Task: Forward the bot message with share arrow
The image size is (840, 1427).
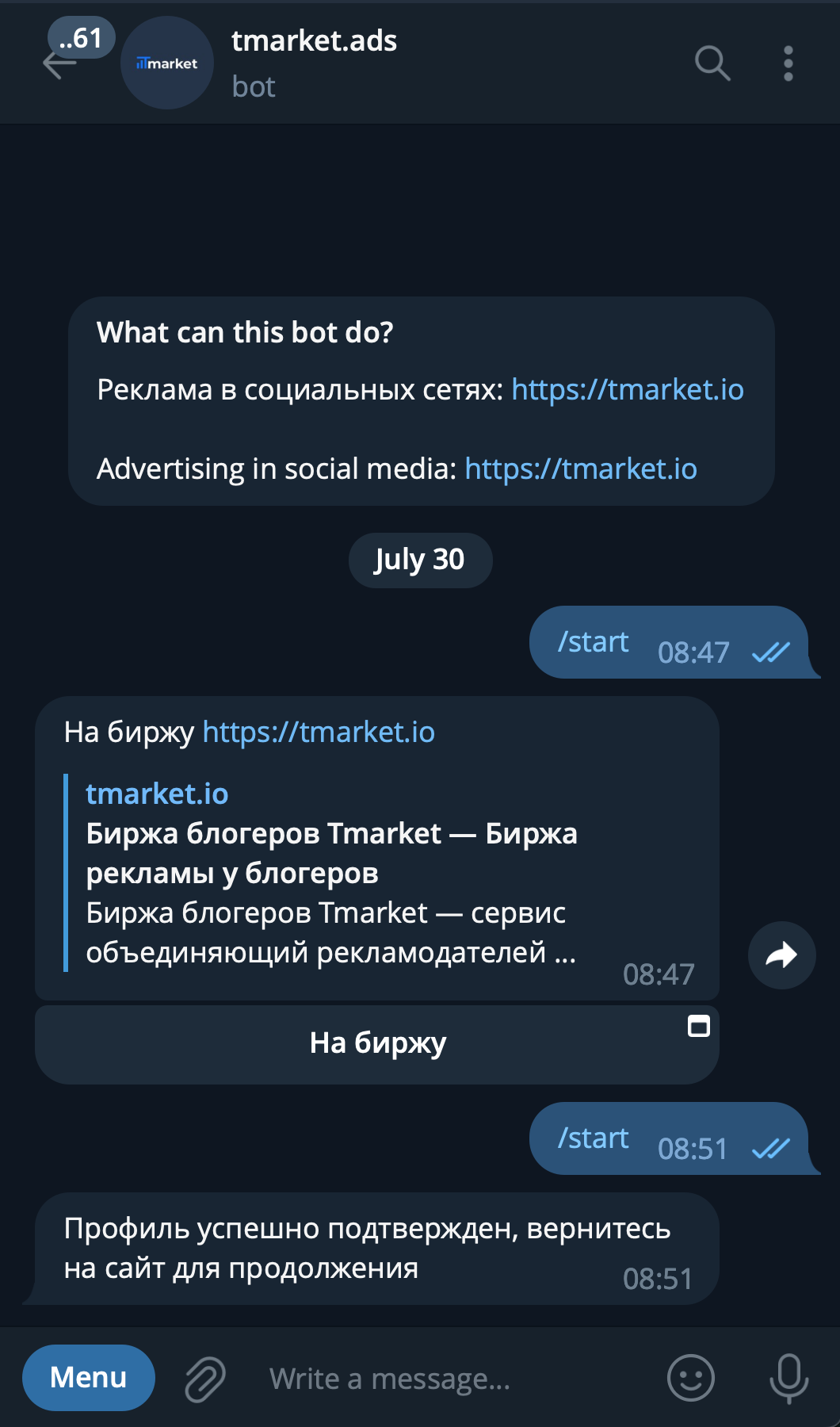Action: coord(781,955)
